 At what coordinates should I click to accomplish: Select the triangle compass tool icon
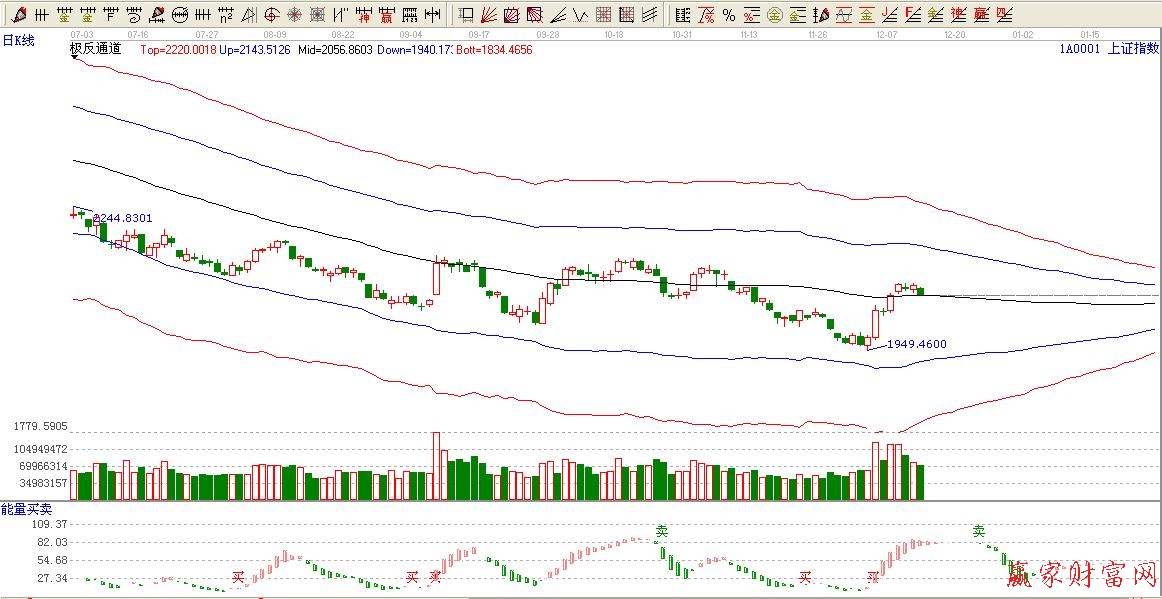(x=248, y=15)
